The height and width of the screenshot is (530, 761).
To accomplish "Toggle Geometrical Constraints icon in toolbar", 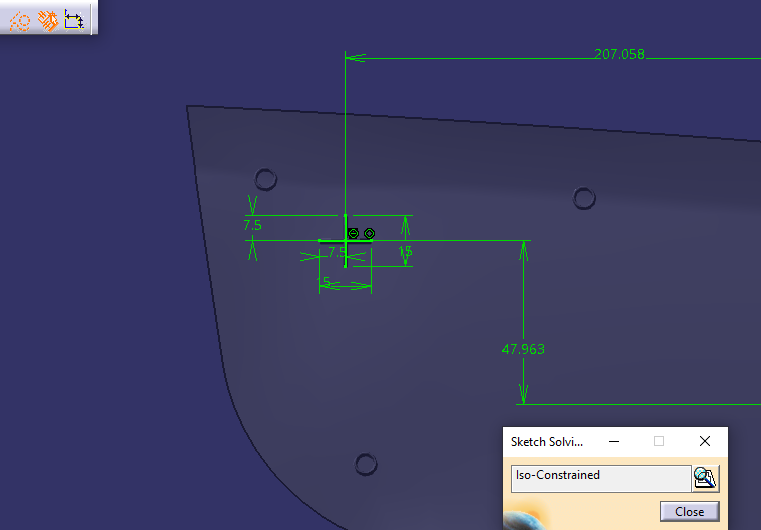I will point(48,21).
